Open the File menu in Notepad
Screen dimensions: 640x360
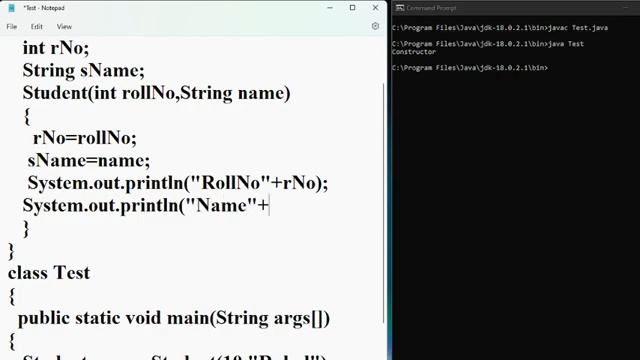(11, 27)
